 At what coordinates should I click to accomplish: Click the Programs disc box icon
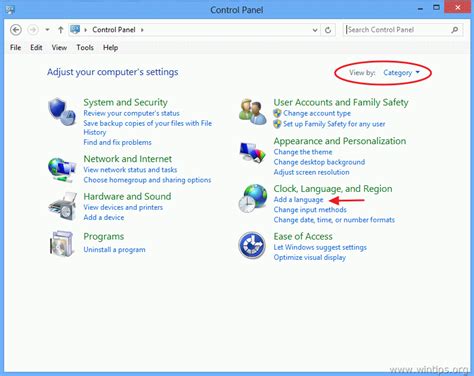click(62, 244)
